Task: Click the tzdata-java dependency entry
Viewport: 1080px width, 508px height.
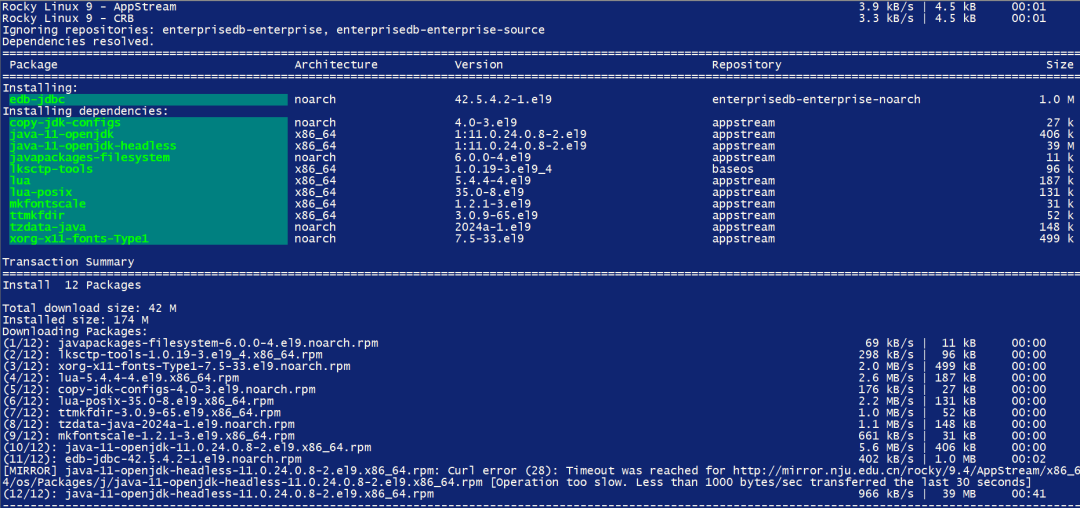Action: coord(48,227)
